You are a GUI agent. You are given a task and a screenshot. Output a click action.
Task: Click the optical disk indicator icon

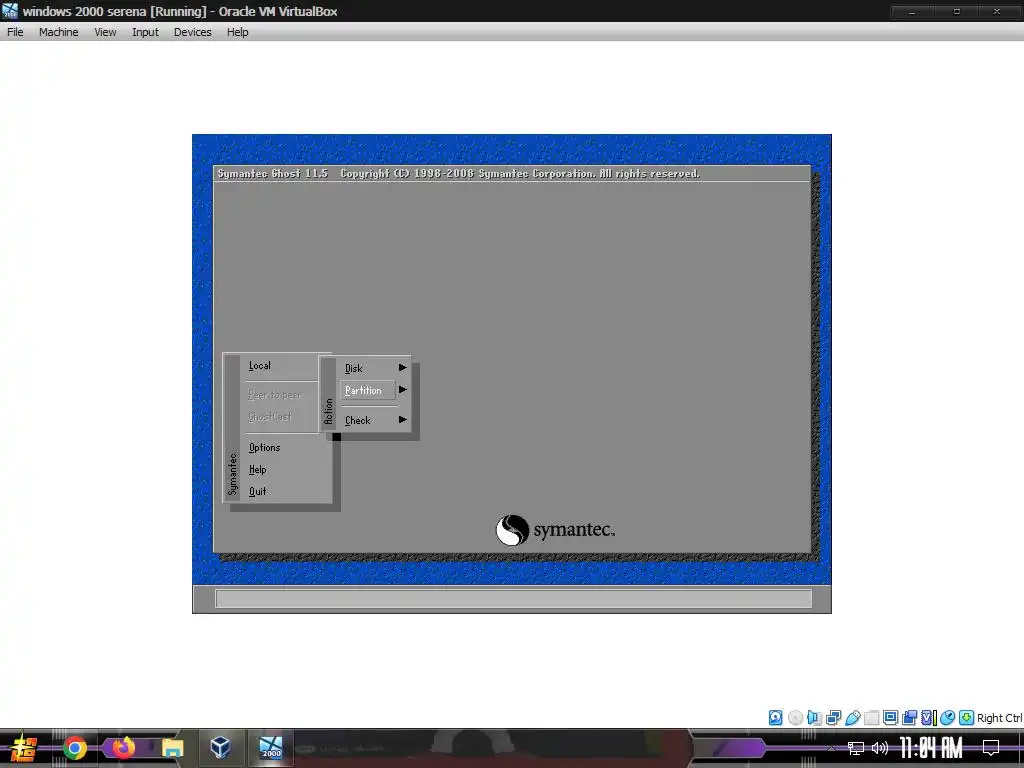click(795, 718)
